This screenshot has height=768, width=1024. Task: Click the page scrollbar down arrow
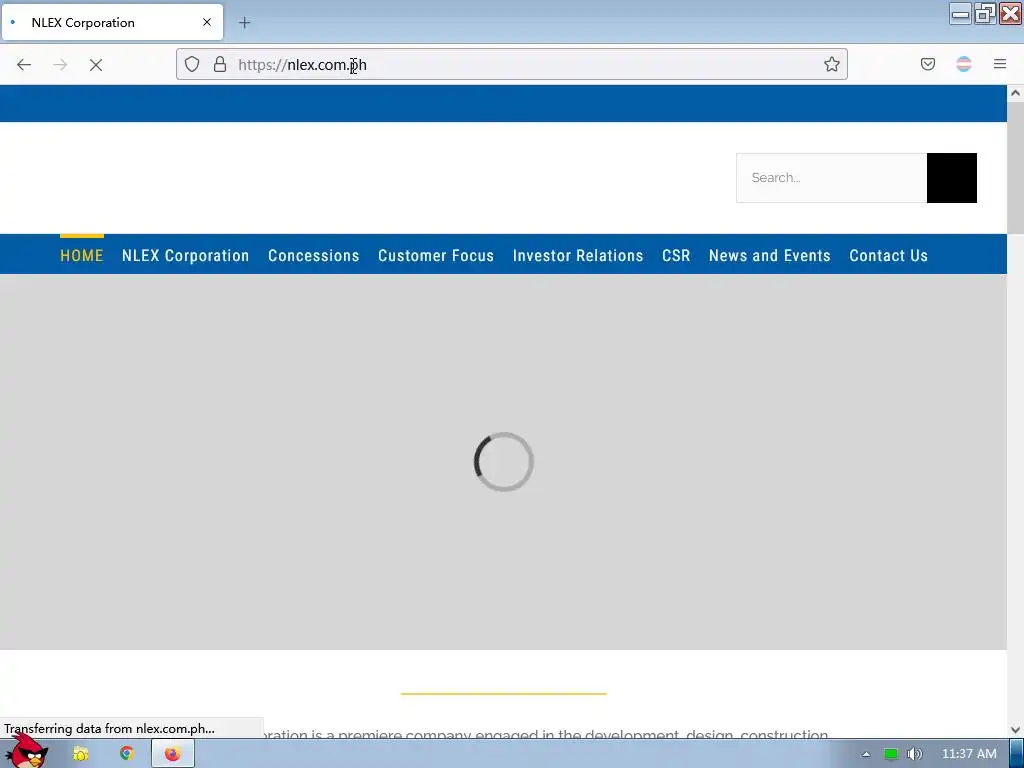tap(1015, 729)
